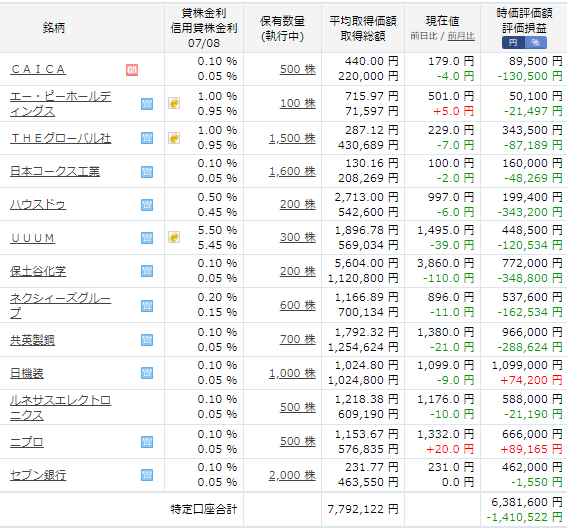Screen dimensions: 567x528
Task: Click the 100 株 holding link
Action: (298, 103)
